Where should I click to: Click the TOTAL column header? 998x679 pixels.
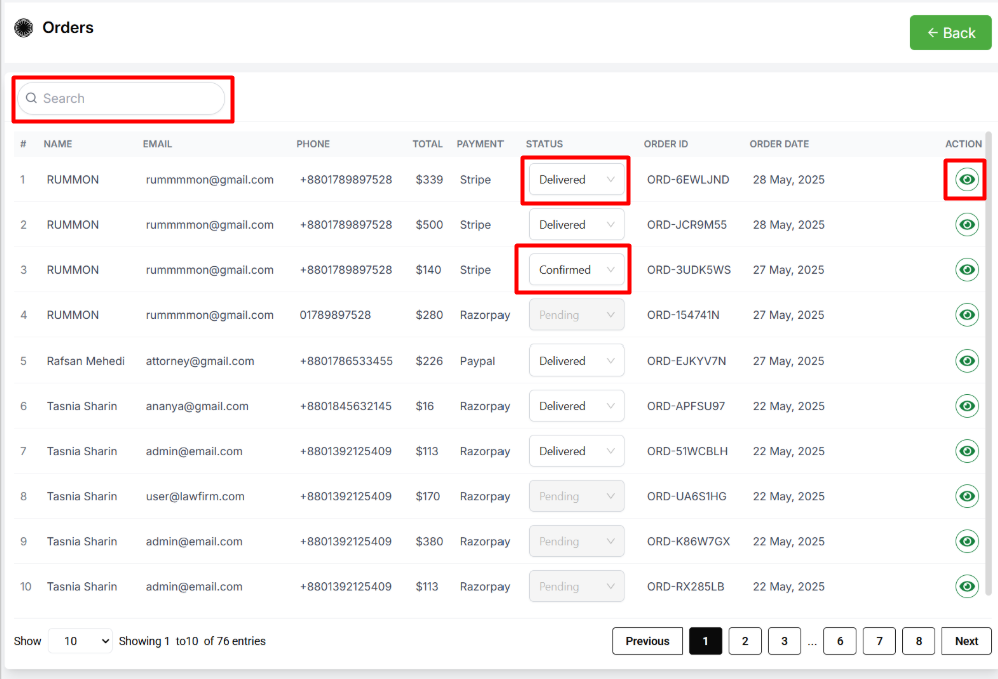coord(427,144)
